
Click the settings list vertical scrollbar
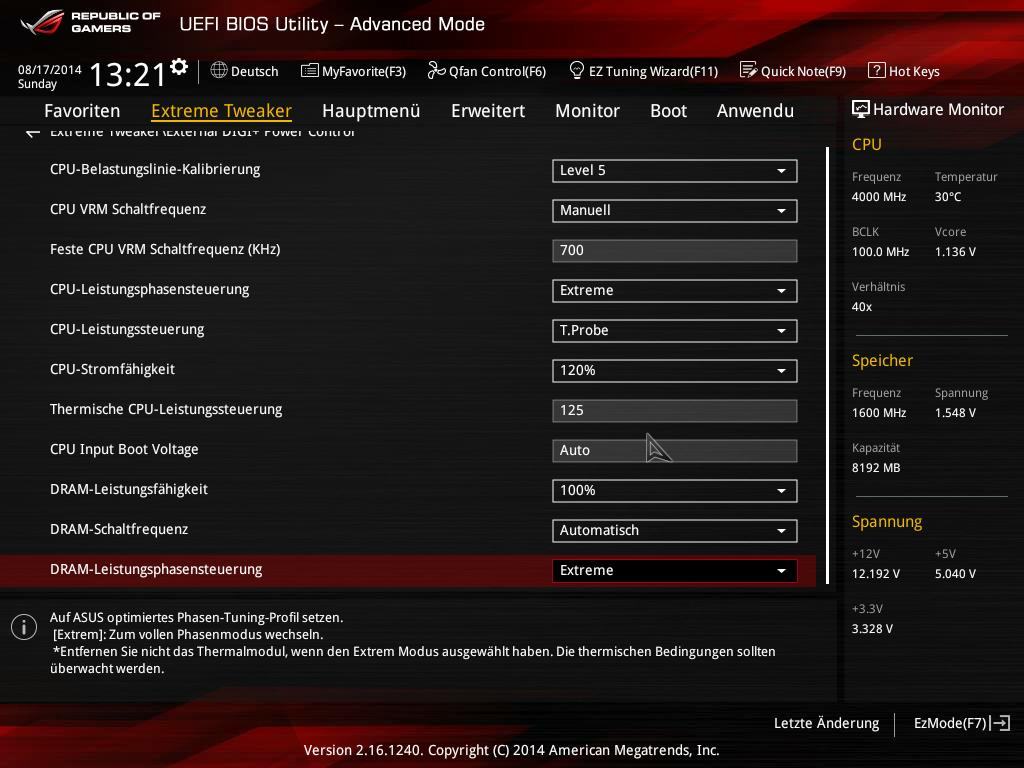[x=827, y=366]
